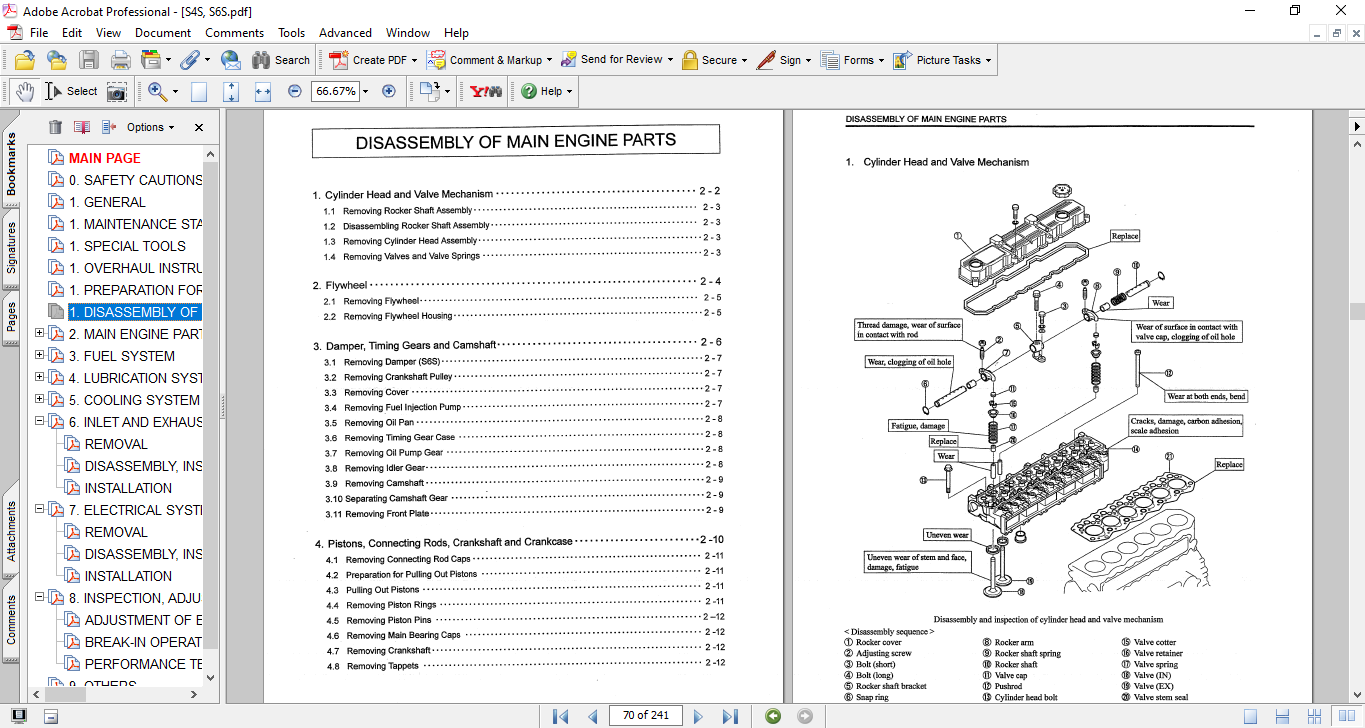Collapse the 7. ELECTRICAL SYSTEM bookmark
This screenshot has width=1365, height=728.
coord(40,510)
